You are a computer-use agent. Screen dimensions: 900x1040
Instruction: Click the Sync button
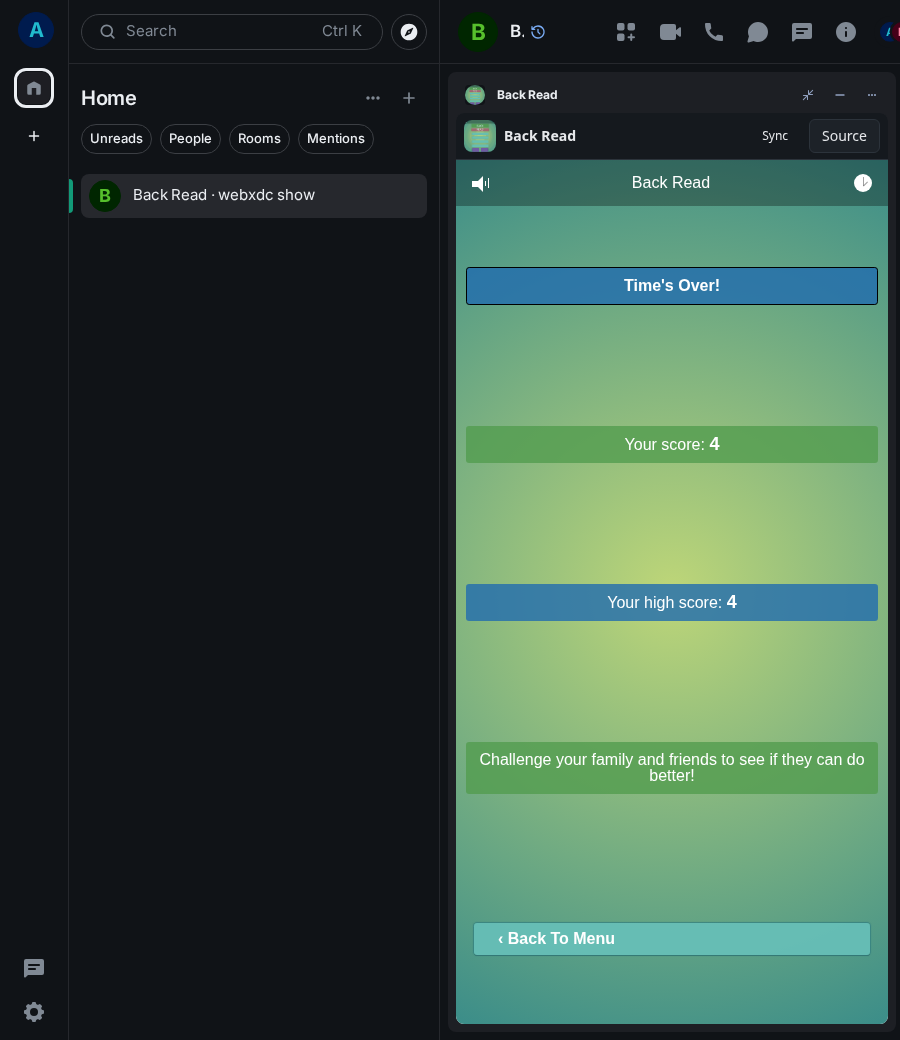coord(775,136)
